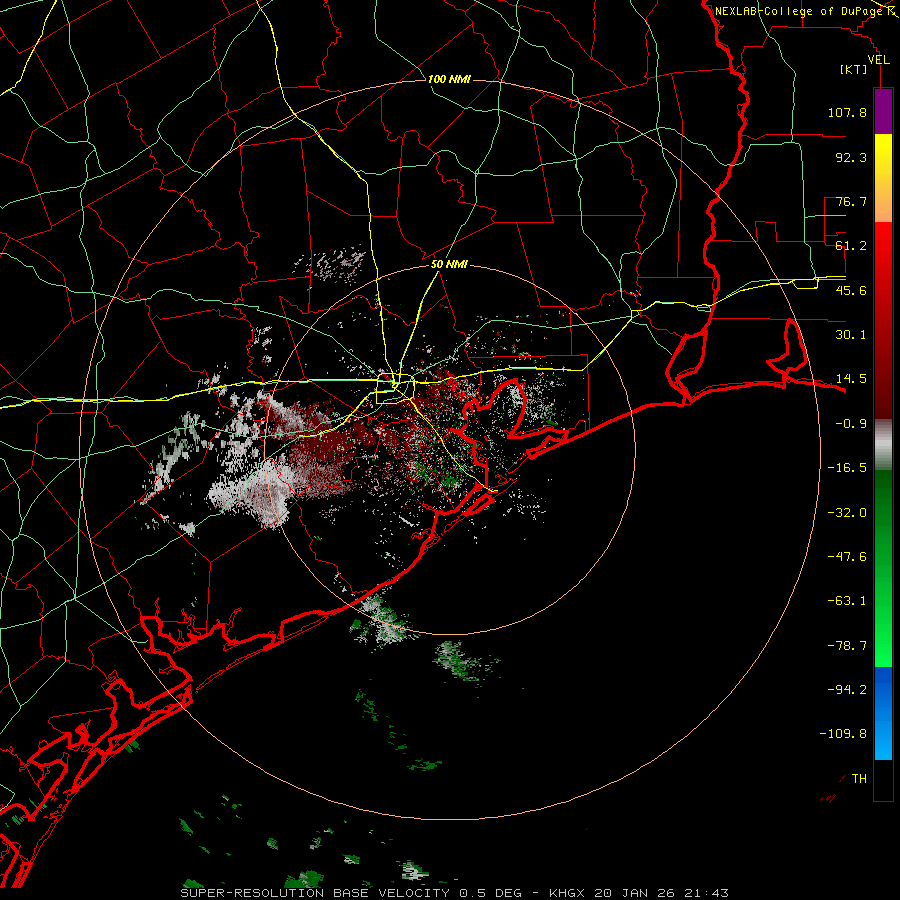
Task: Select the 61.2 legend value
Action: click(851, 246)
